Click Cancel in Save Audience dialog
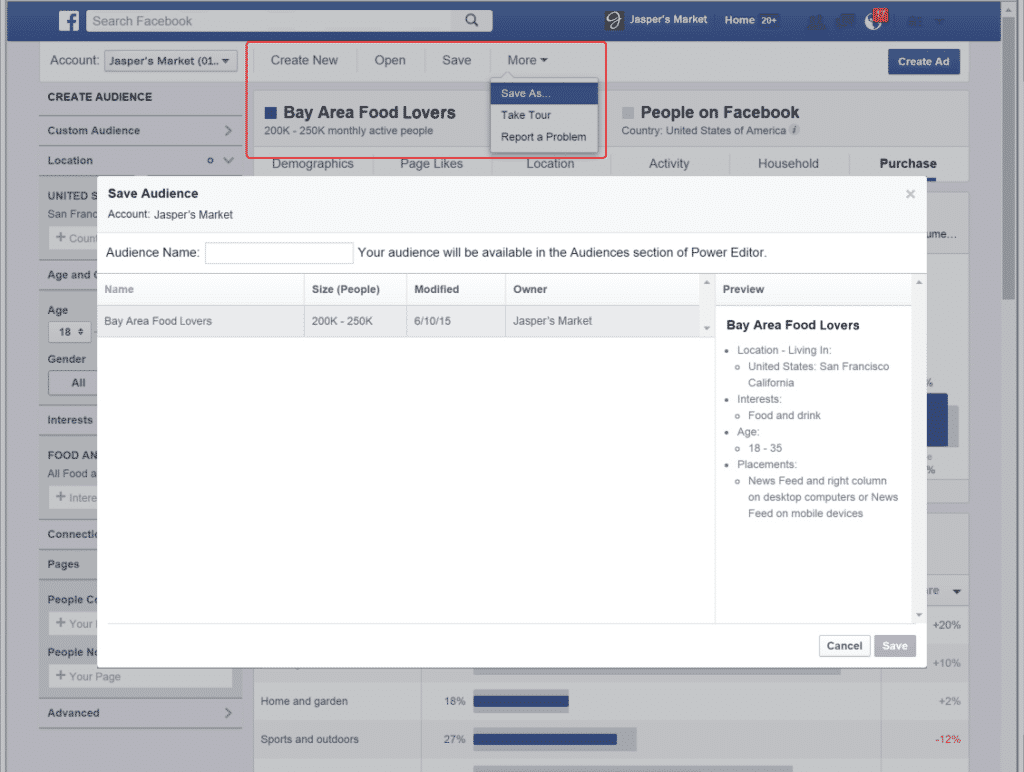Viewport: 1024px width, 772px height. [844, 646]
